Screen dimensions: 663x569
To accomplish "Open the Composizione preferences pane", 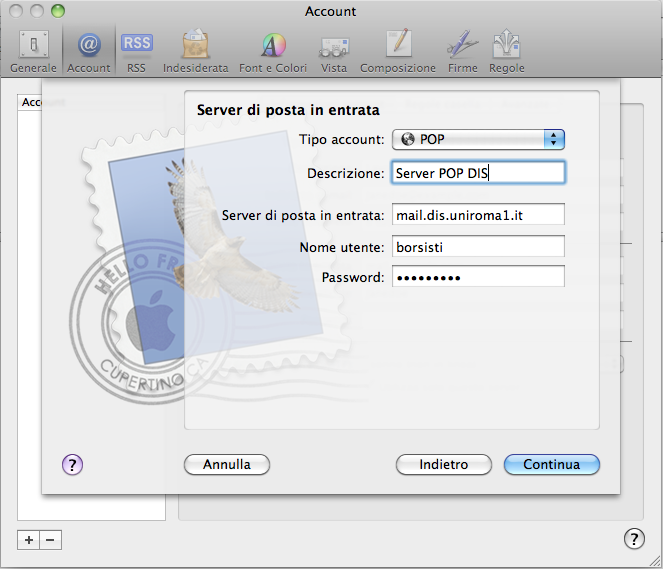I will click(x=398, y=50).
